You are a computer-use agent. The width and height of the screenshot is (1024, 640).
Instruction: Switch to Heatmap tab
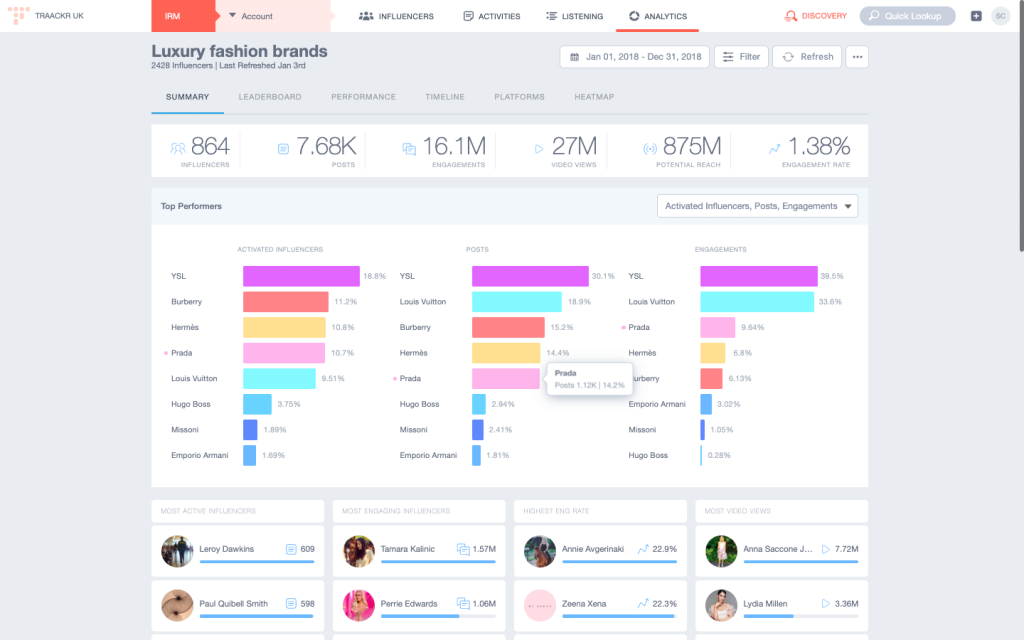594,97
